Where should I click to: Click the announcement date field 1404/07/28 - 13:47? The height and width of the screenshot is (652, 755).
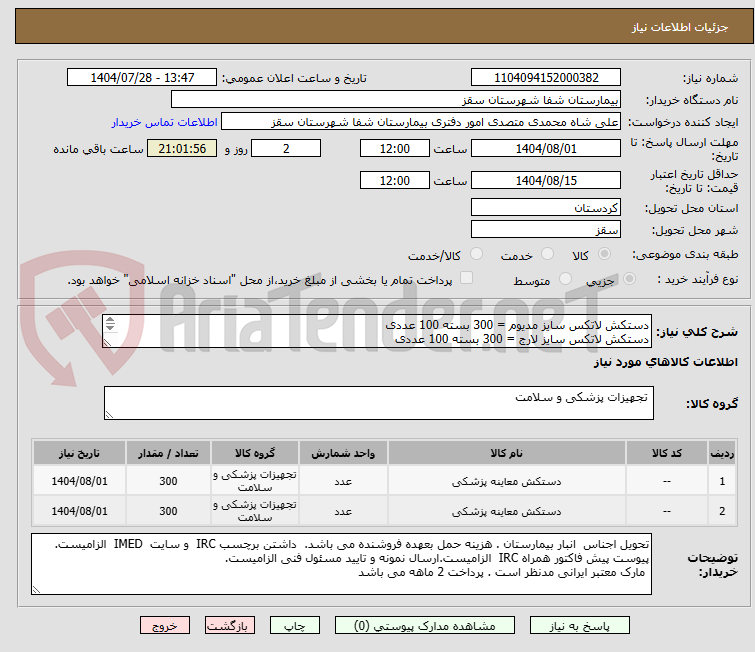click(x=142, y=78)
